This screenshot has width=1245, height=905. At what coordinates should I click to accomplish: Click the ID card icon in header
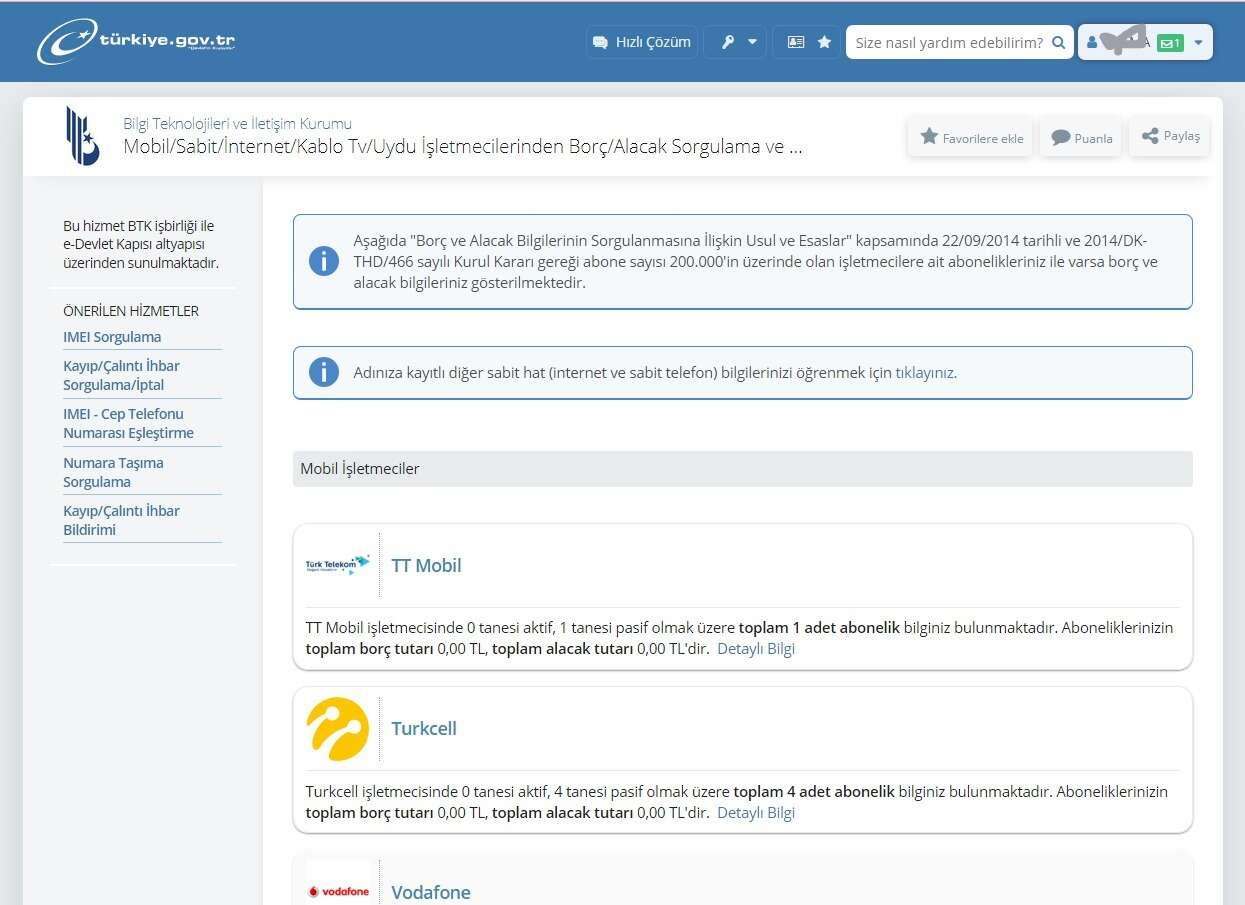click(795, 42)
